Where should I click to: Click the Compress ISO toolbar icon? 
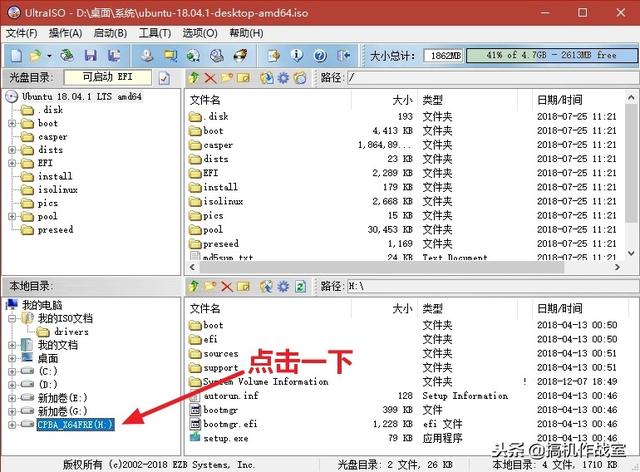pos(170,55)
